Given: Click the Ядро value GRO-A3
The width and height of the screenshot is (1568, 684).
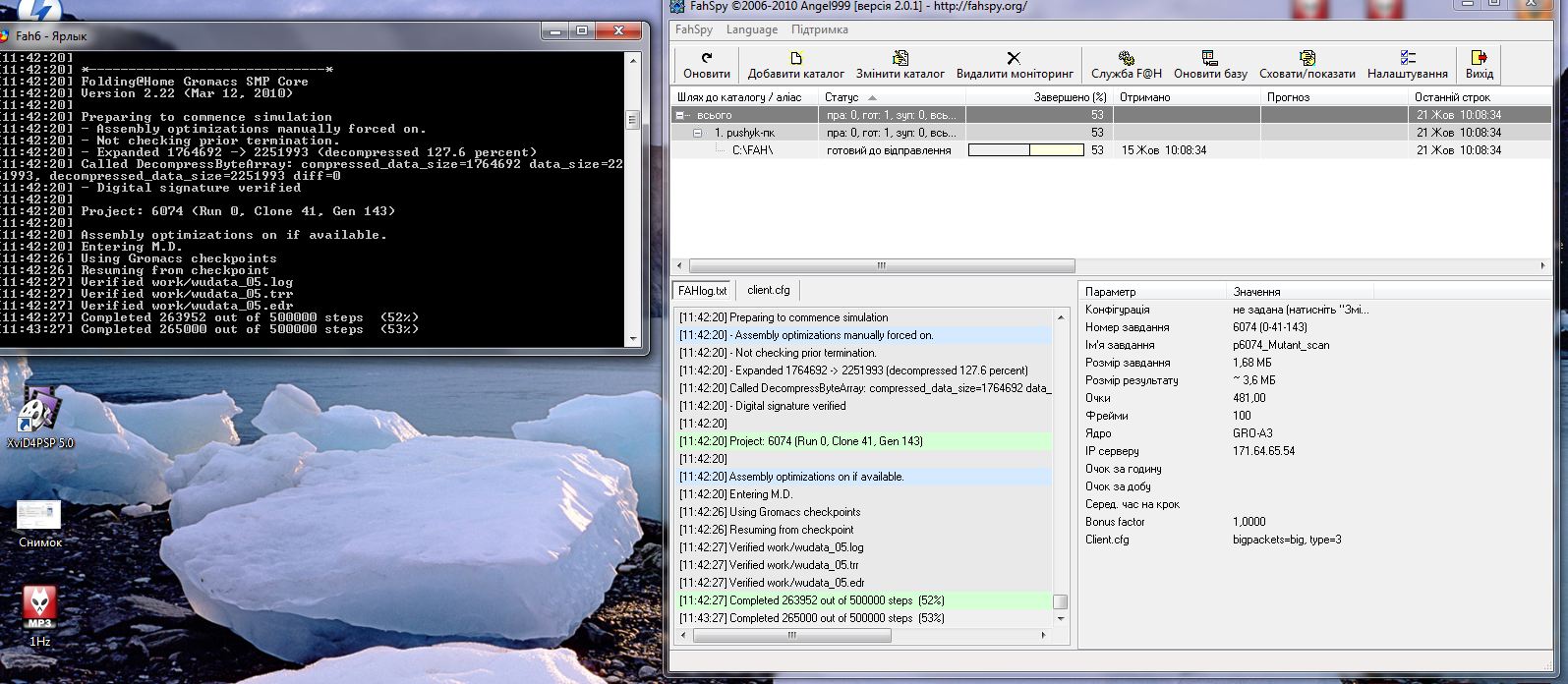Looking at the screenshot, I should click(x=1252, y=433).
